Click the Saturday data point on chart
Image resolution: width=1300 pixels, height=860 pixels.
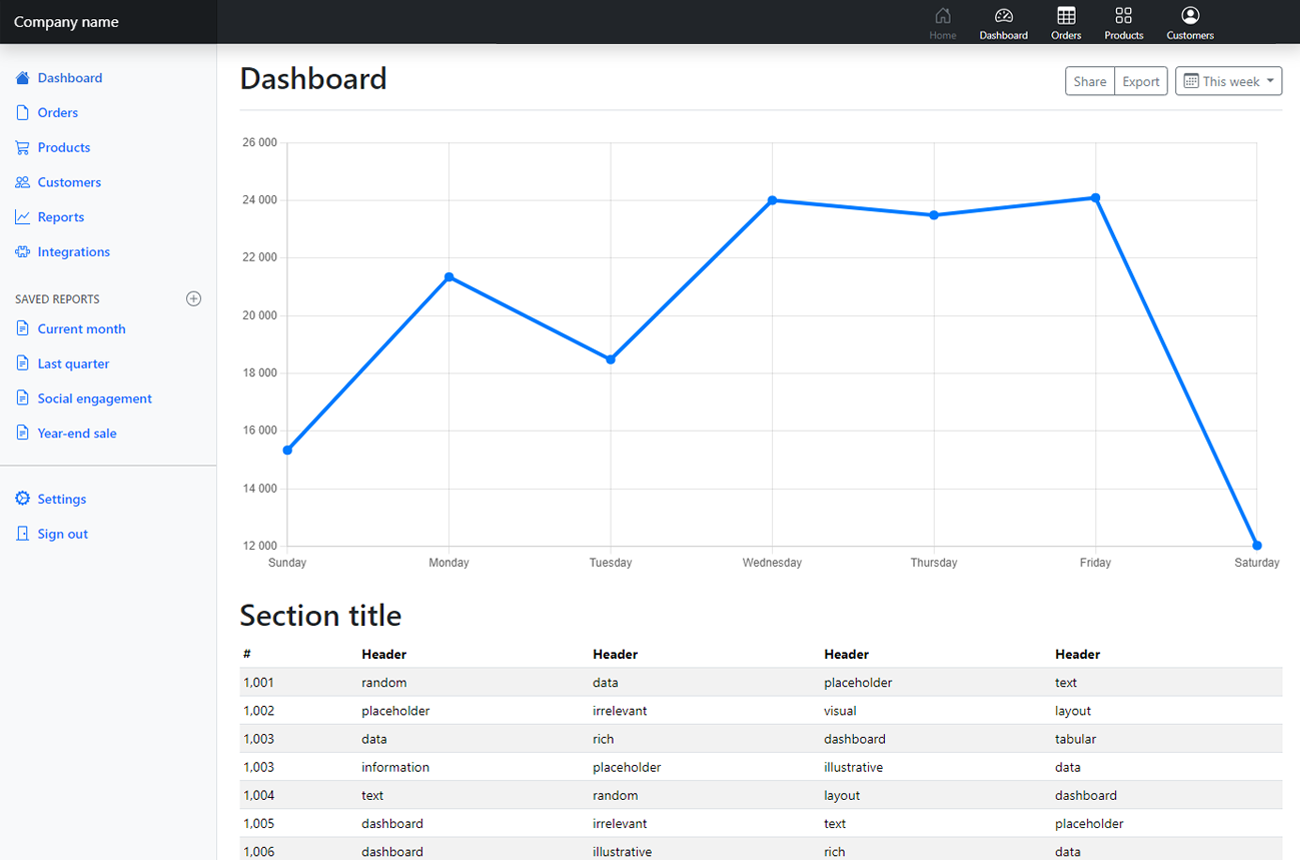point(1257,545)
